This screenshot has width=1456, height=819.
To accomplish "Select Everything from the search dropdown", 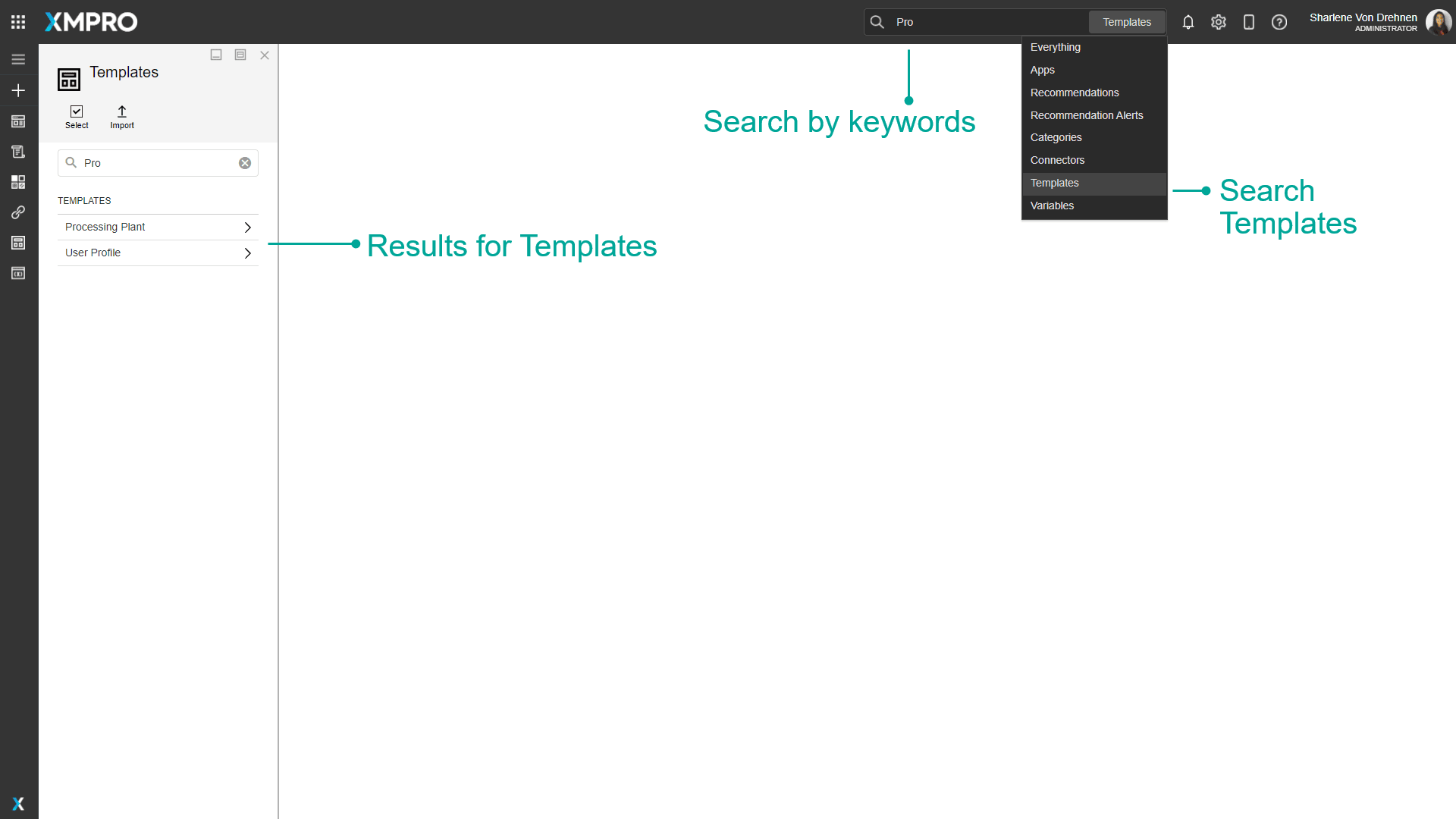I will coord(1056,47).
